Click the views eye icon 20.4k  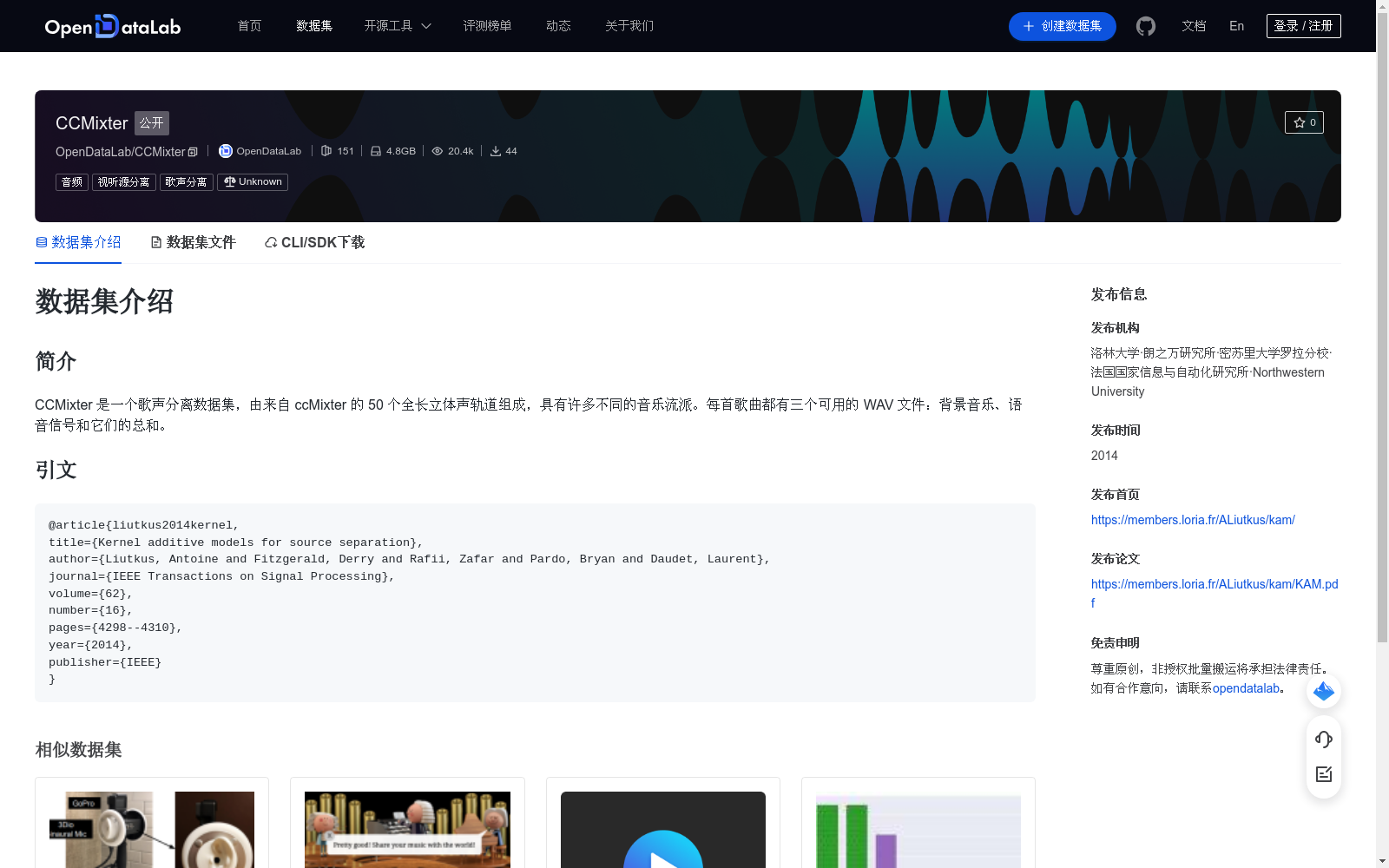pyautogui.click(x=438, y=151)
